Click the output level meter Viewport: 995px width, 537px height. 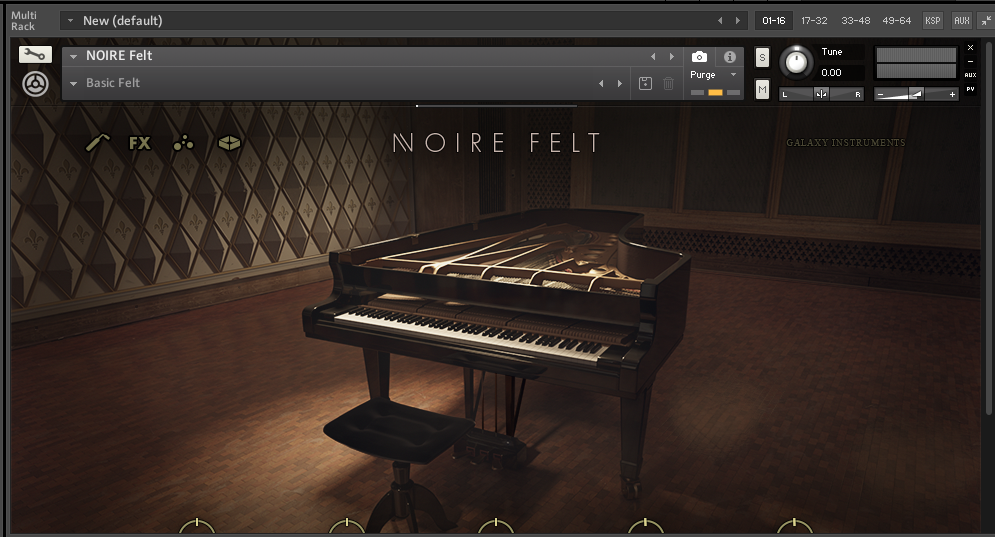(916, 63)
